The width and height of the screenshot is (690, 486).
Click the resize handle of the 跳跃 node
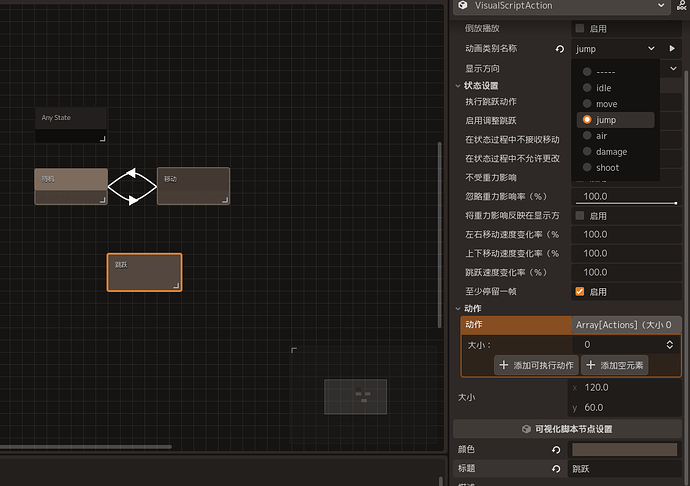click(176, 286)
